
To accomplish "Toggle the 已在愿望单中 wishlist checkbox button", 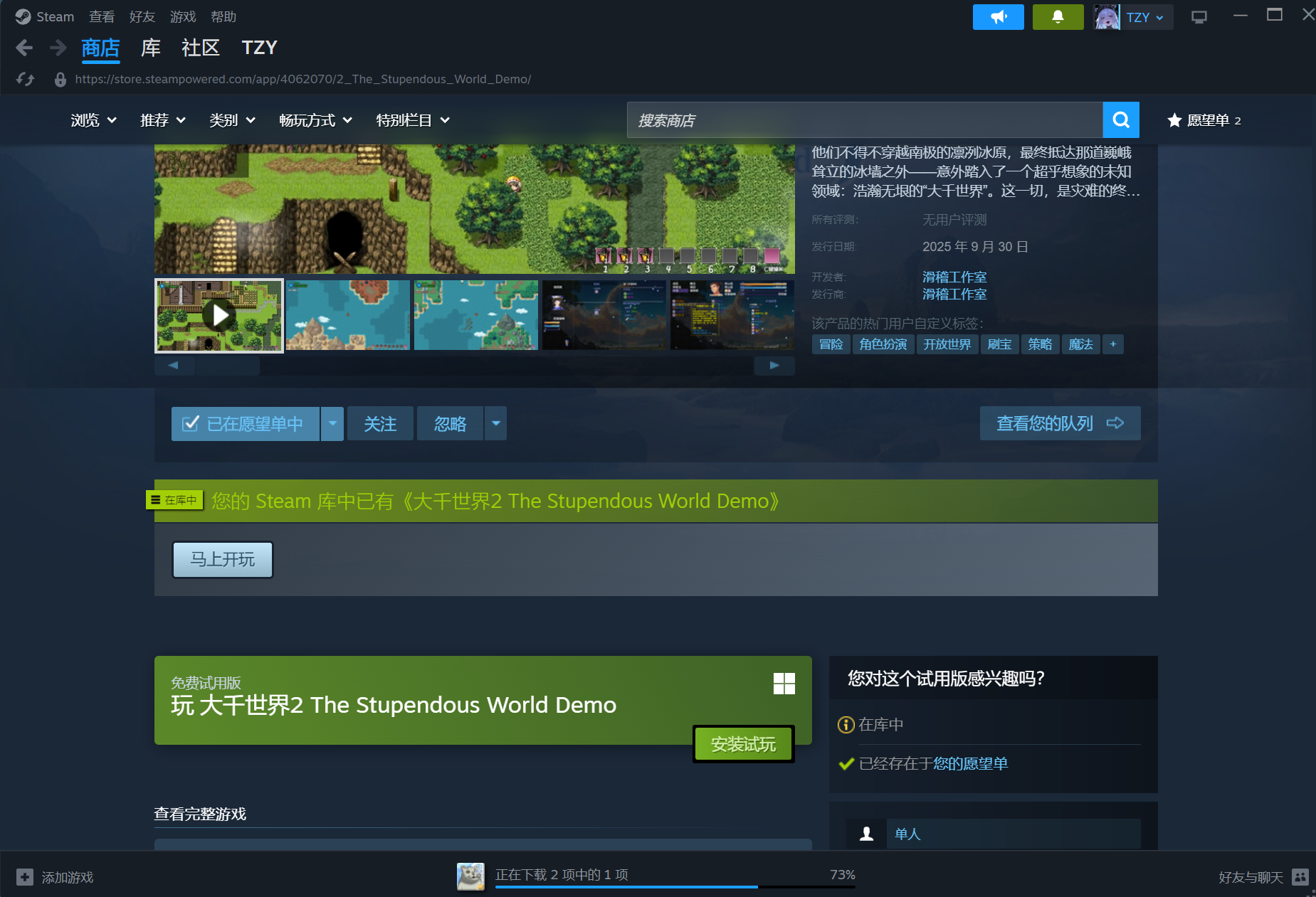I will coord(246,424).
